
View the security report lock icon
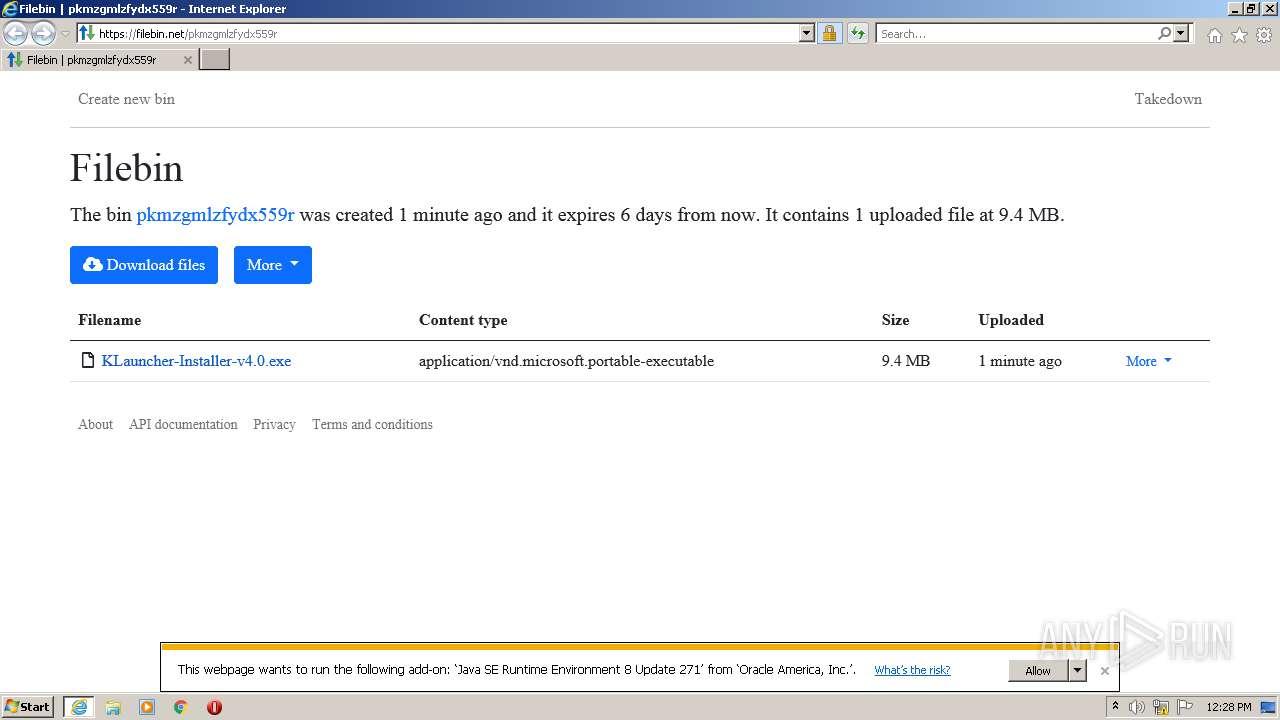pos(829,33)
